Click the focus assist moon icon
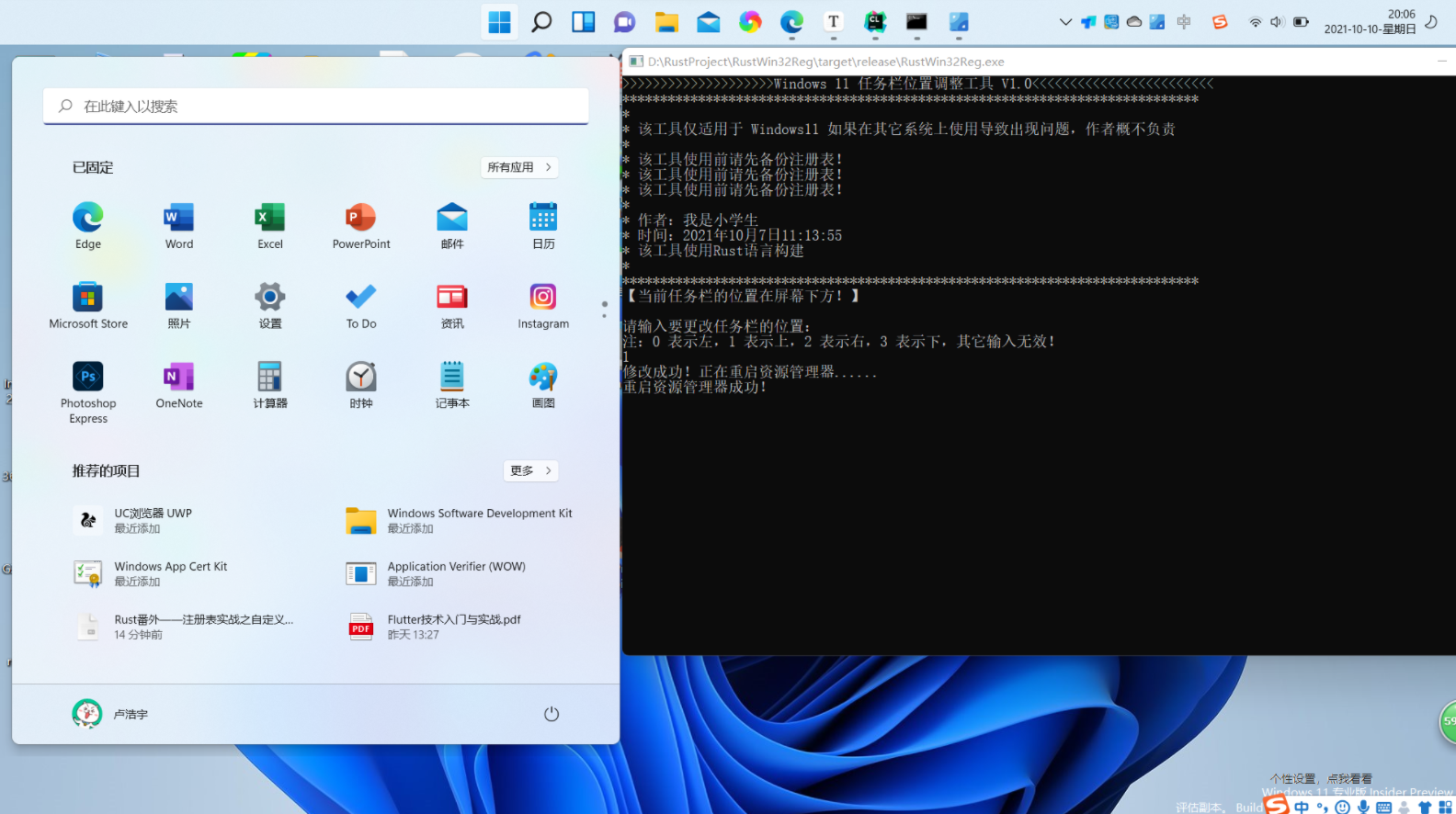 (x=1431, y=22)
